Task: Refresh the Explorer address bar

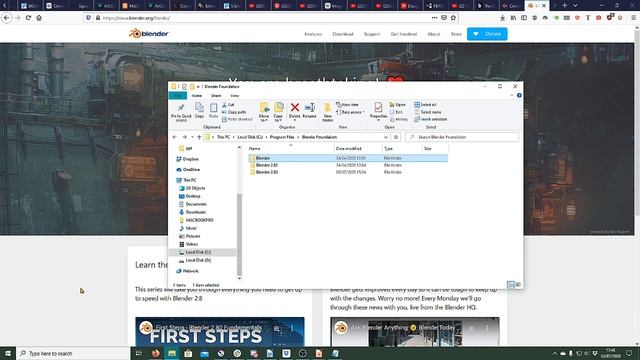Action: coord(396,137)
